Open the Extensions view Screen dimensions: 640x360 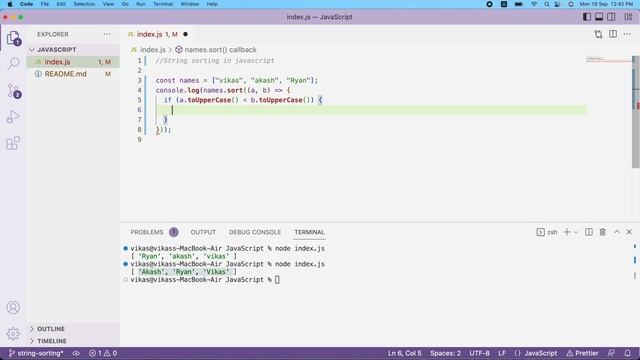tap(13, 143)
